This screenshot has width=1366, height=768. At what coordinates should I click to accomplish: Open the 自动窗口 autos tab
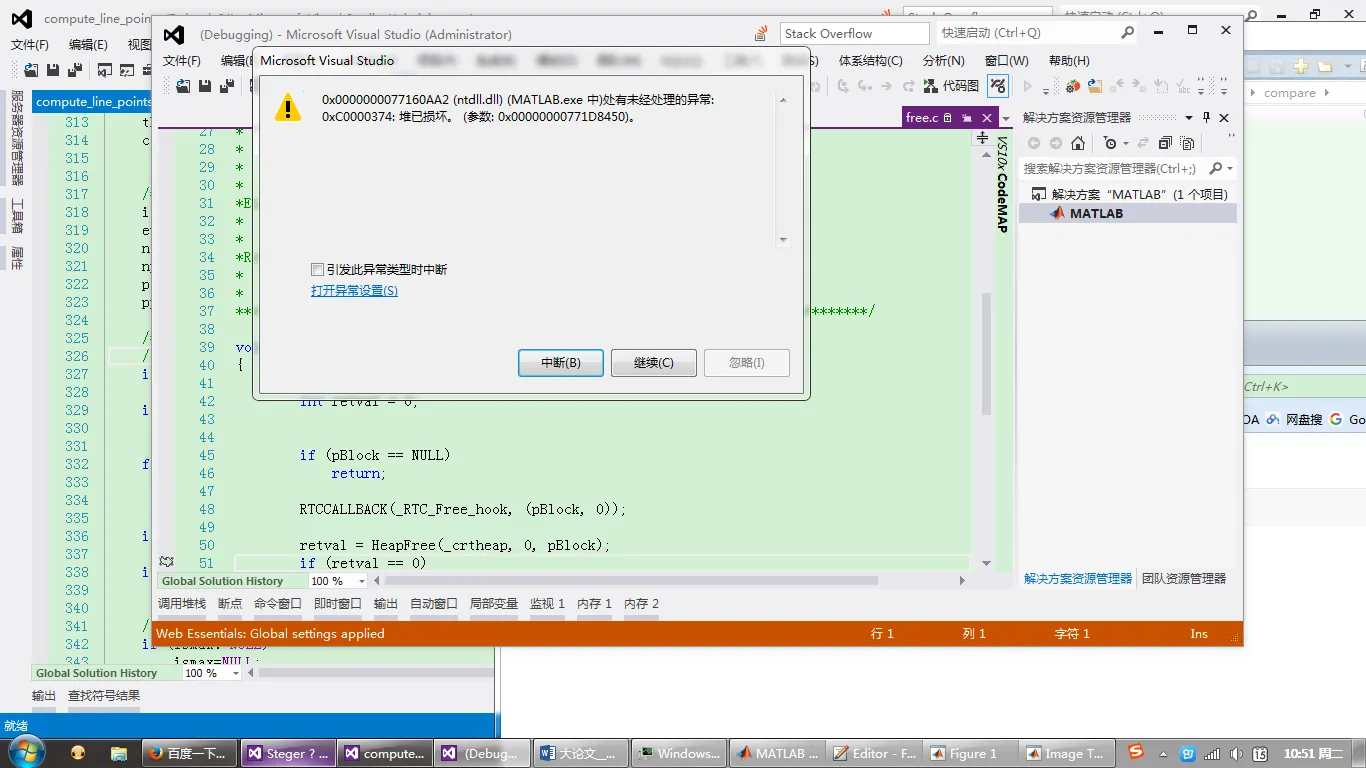[x=434, y=604]
